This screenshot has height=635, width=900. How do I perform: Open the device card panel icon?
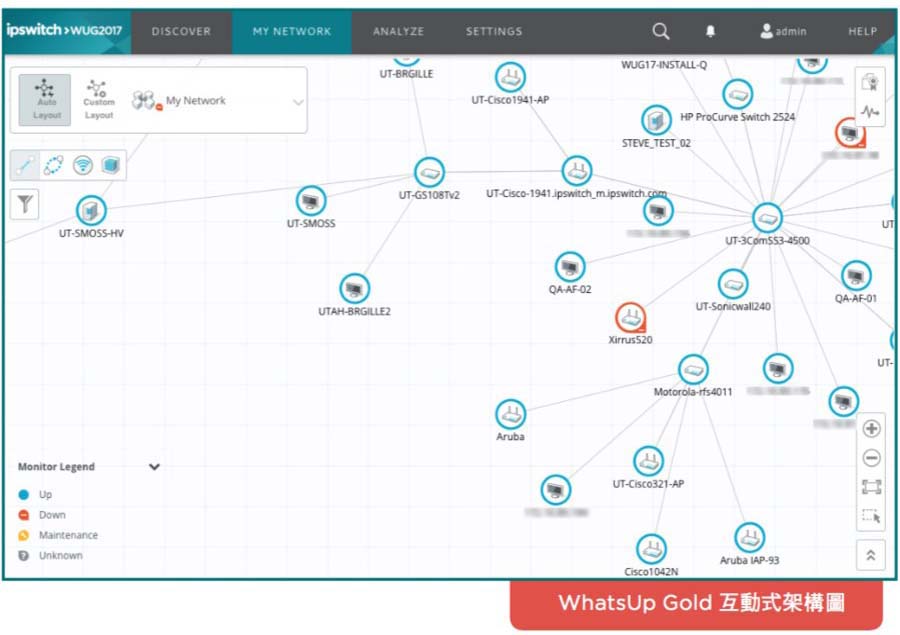tap(870, 82)
